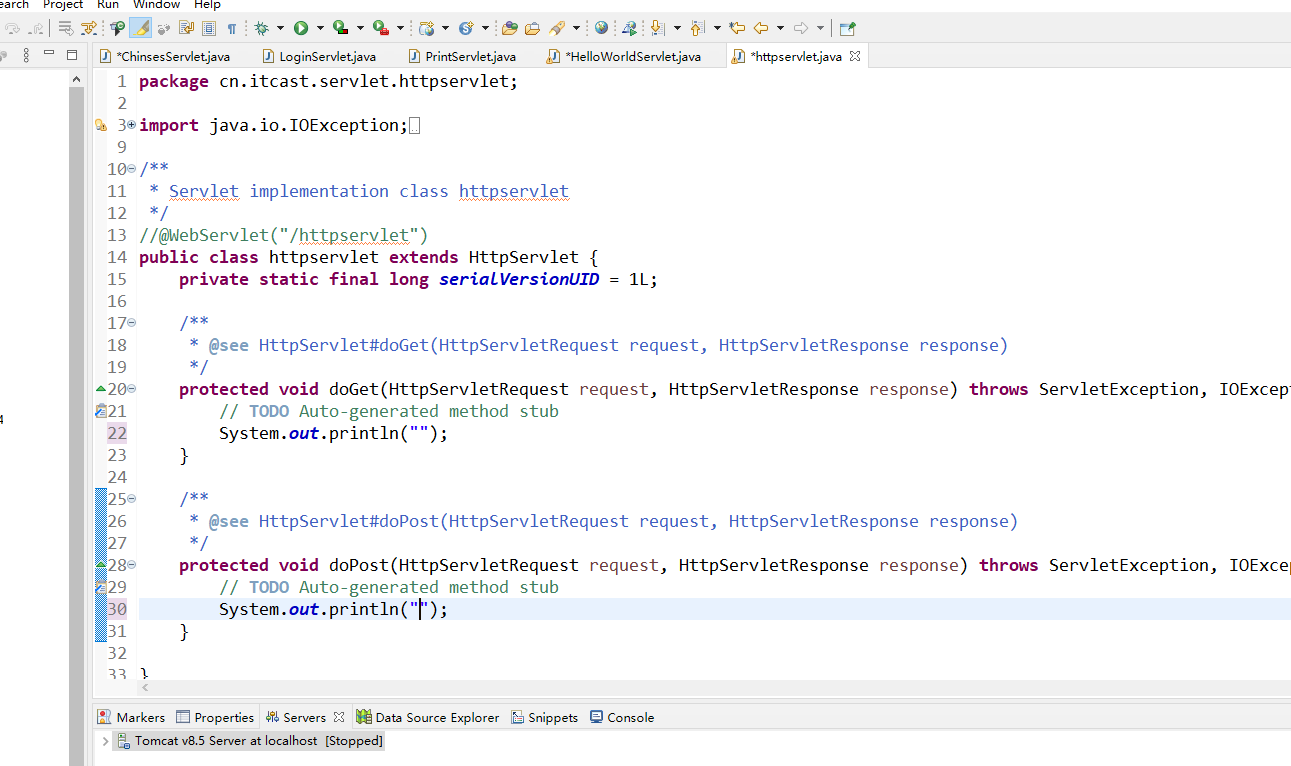Open the Properties view tab
Screen dimensions: 1291x766
click(x=215, y=717)
